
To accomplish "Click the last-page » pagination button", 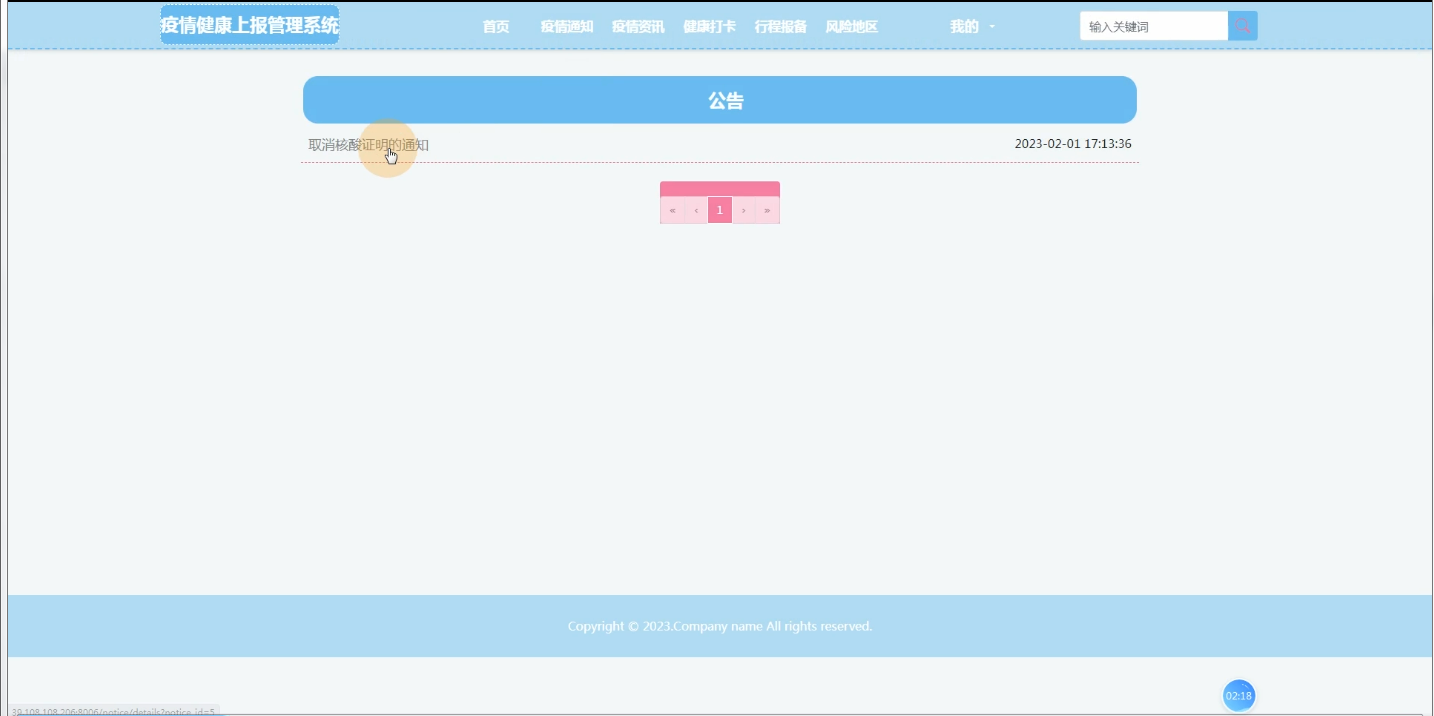I will click(x=767, y=210).
